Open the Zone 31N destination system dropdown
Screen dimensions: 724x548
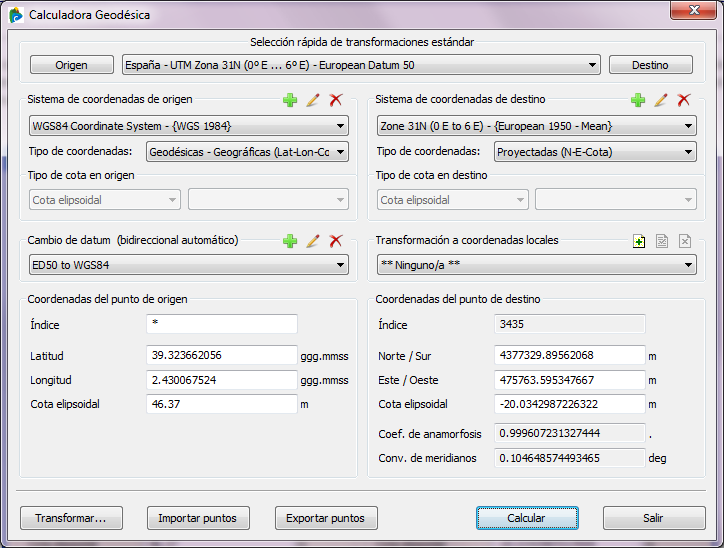(536, 126)
